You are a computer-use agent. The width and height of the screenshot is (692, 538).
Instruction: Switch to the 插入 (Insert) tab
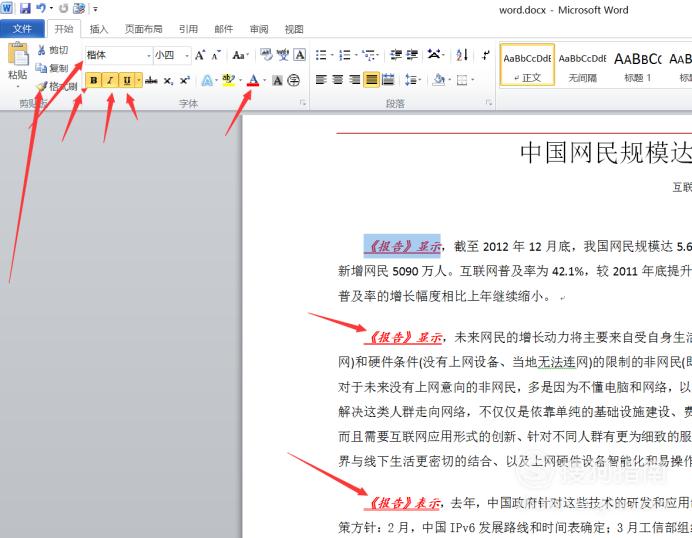click(x=98, y=29)
